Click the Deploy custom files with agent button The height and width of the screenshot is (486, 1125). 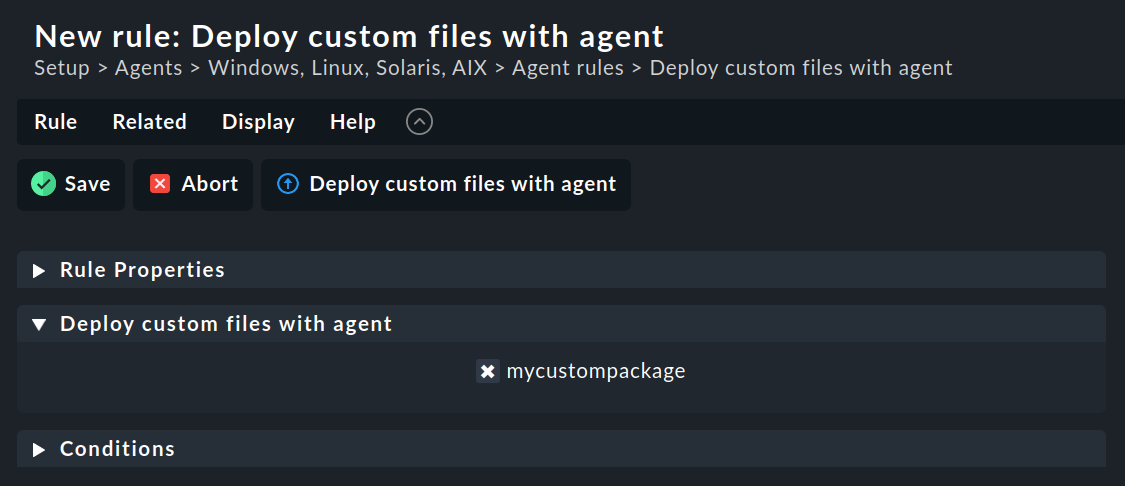click(446, 184)
